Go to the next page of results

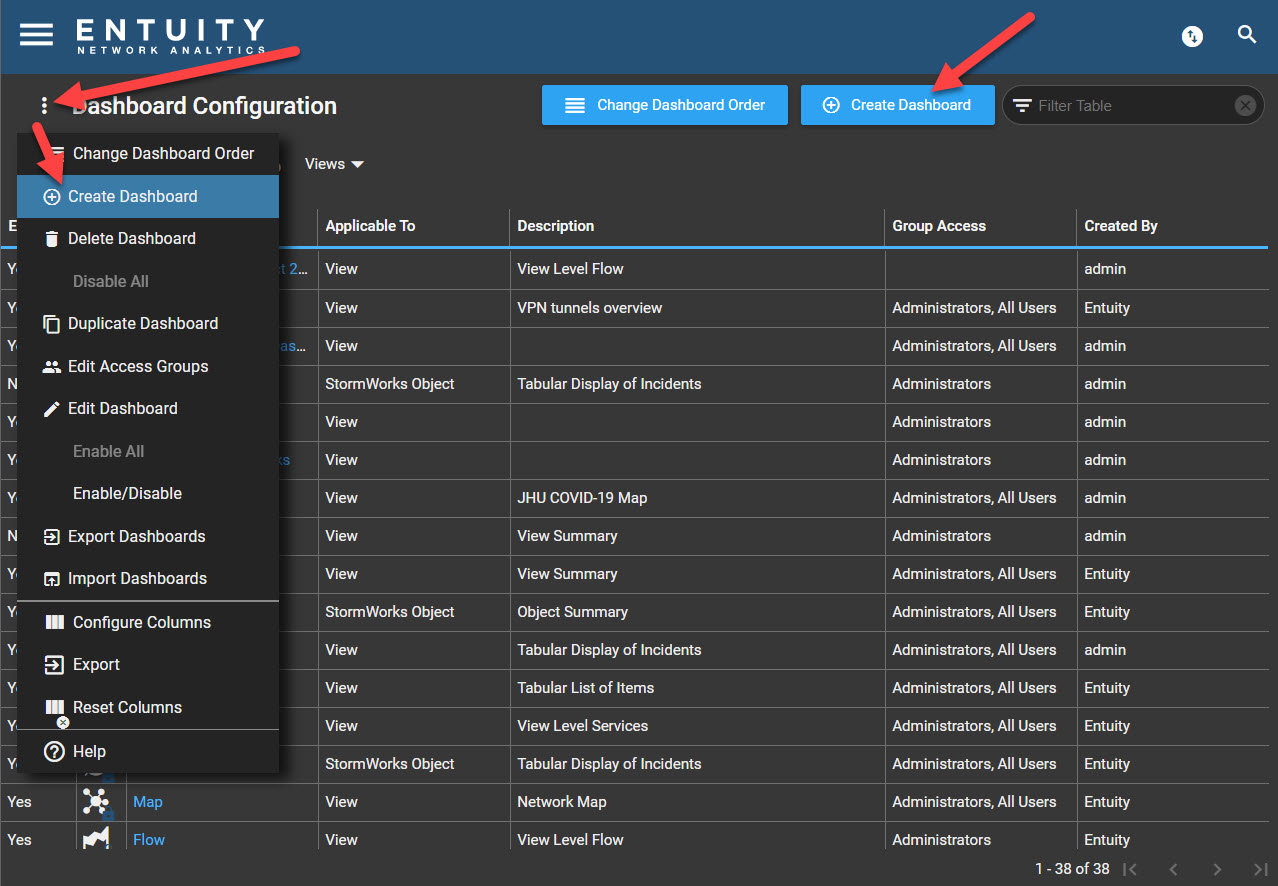[x=1217, y=869]
